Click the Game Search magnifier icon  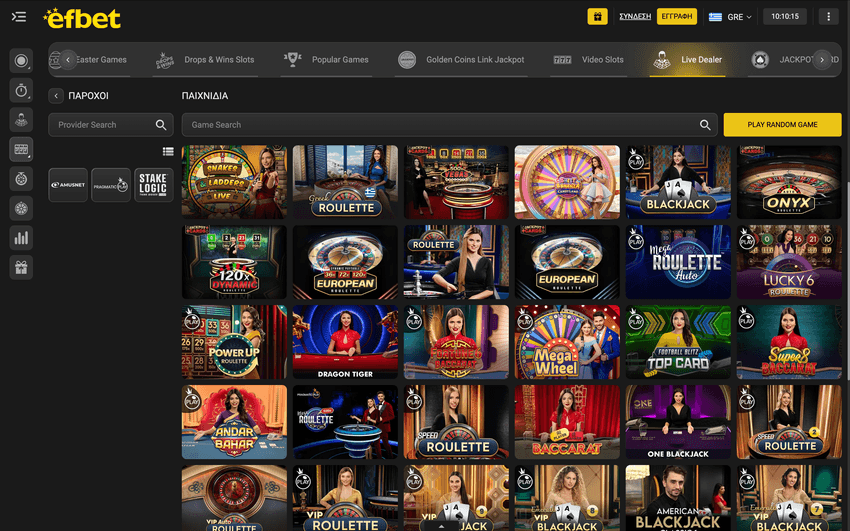pos(705,125)
